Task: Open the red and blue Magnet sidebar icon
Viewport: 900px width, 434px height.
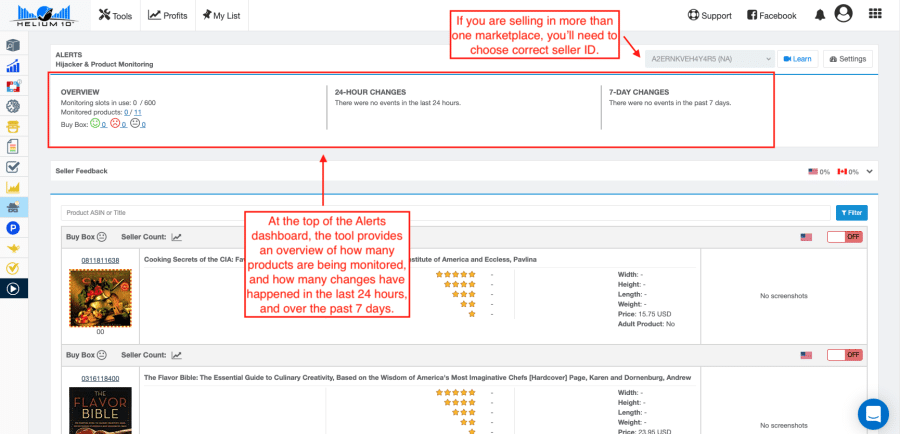Action: coord(13,86)
